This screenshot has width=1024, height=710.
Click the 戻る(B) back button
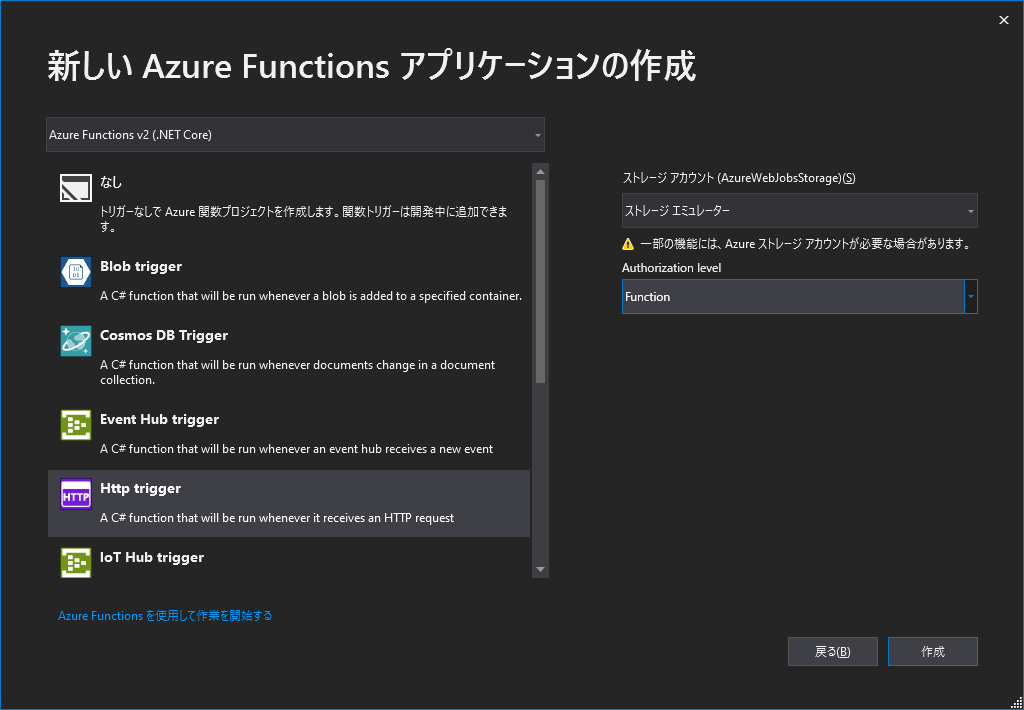[833, 651]
